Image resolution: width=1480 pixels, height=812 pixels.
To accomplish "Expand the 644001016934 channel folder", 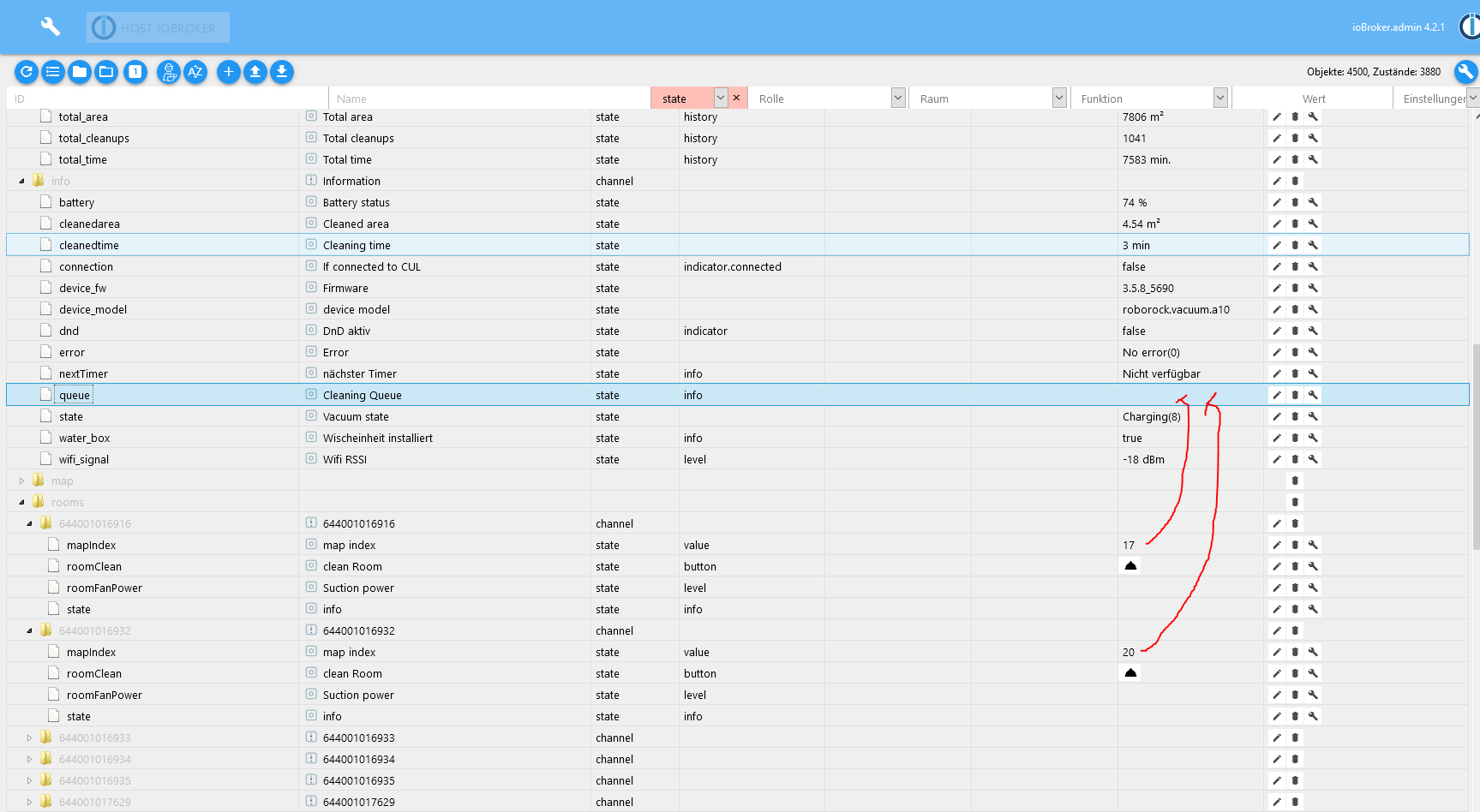I will [29, 759].
